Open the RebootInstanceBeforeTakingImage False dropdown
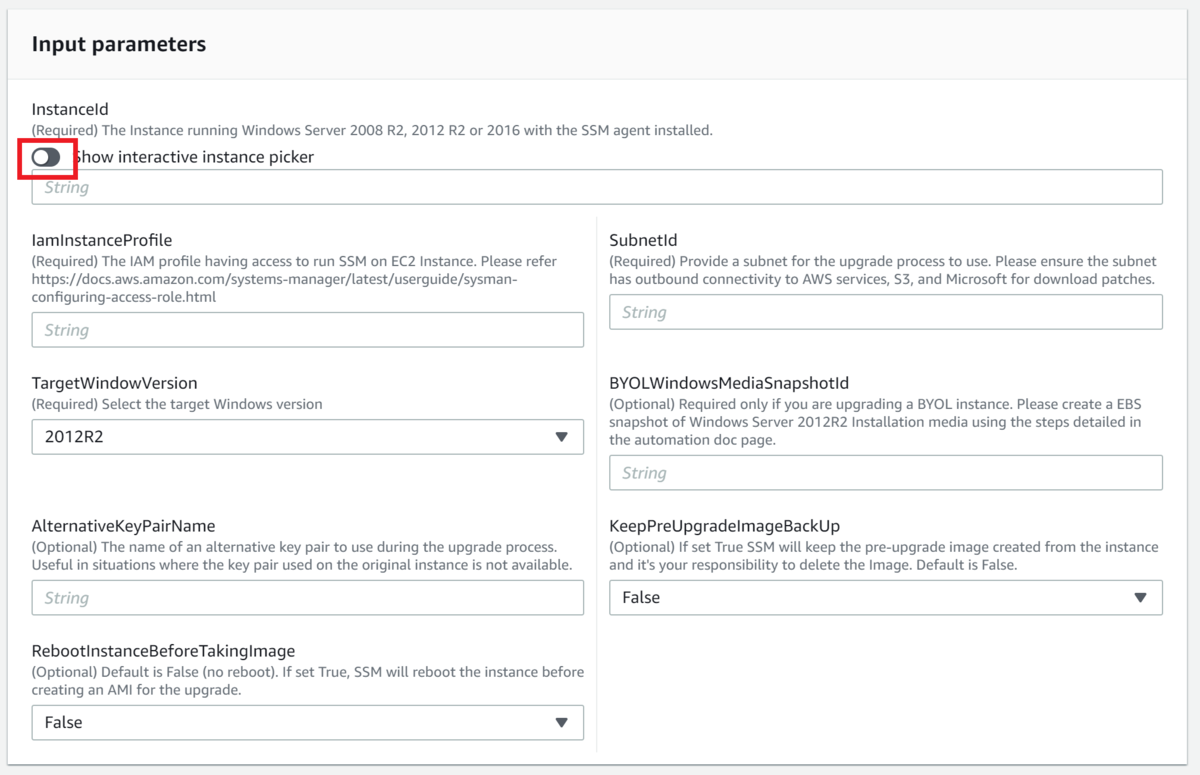1200x775 pixels. point(308,722)
